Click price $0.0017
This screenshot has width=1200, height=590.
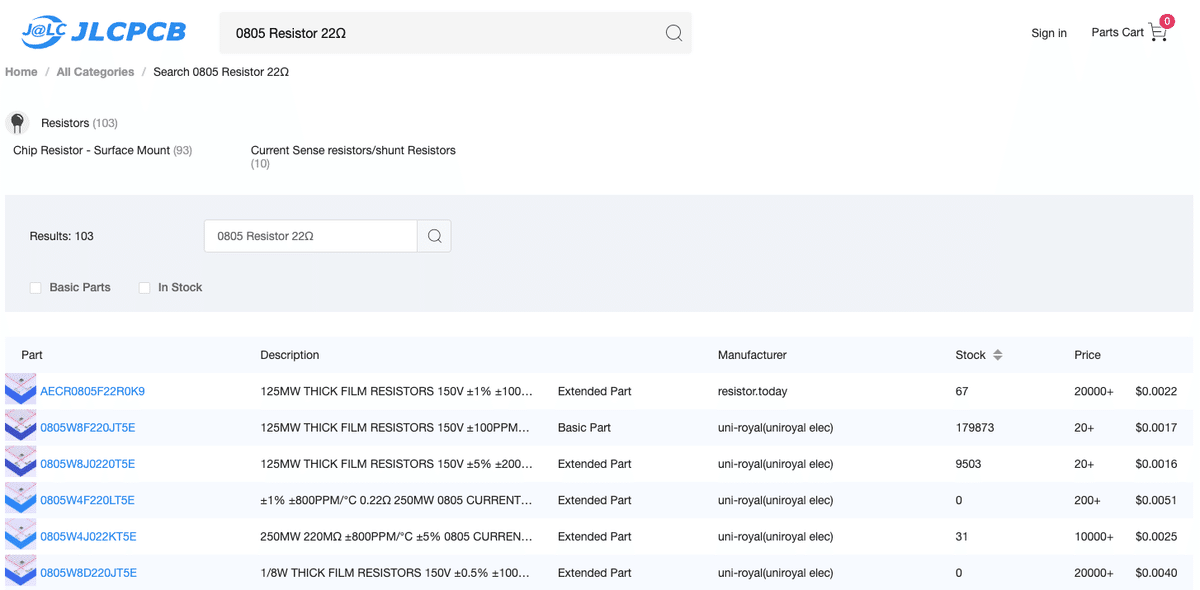click(1156, 427)
